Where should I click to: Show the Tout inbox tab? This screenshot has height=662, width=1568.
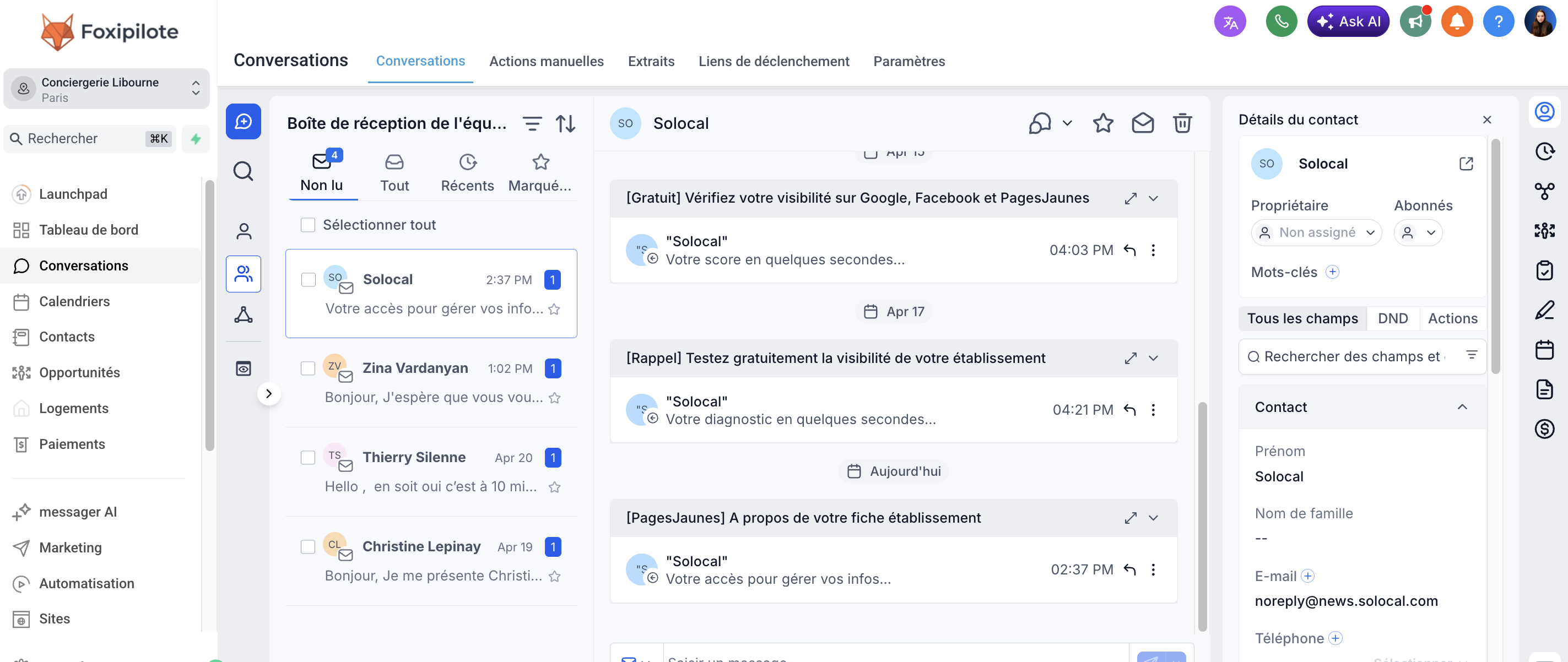coord(394,174)
